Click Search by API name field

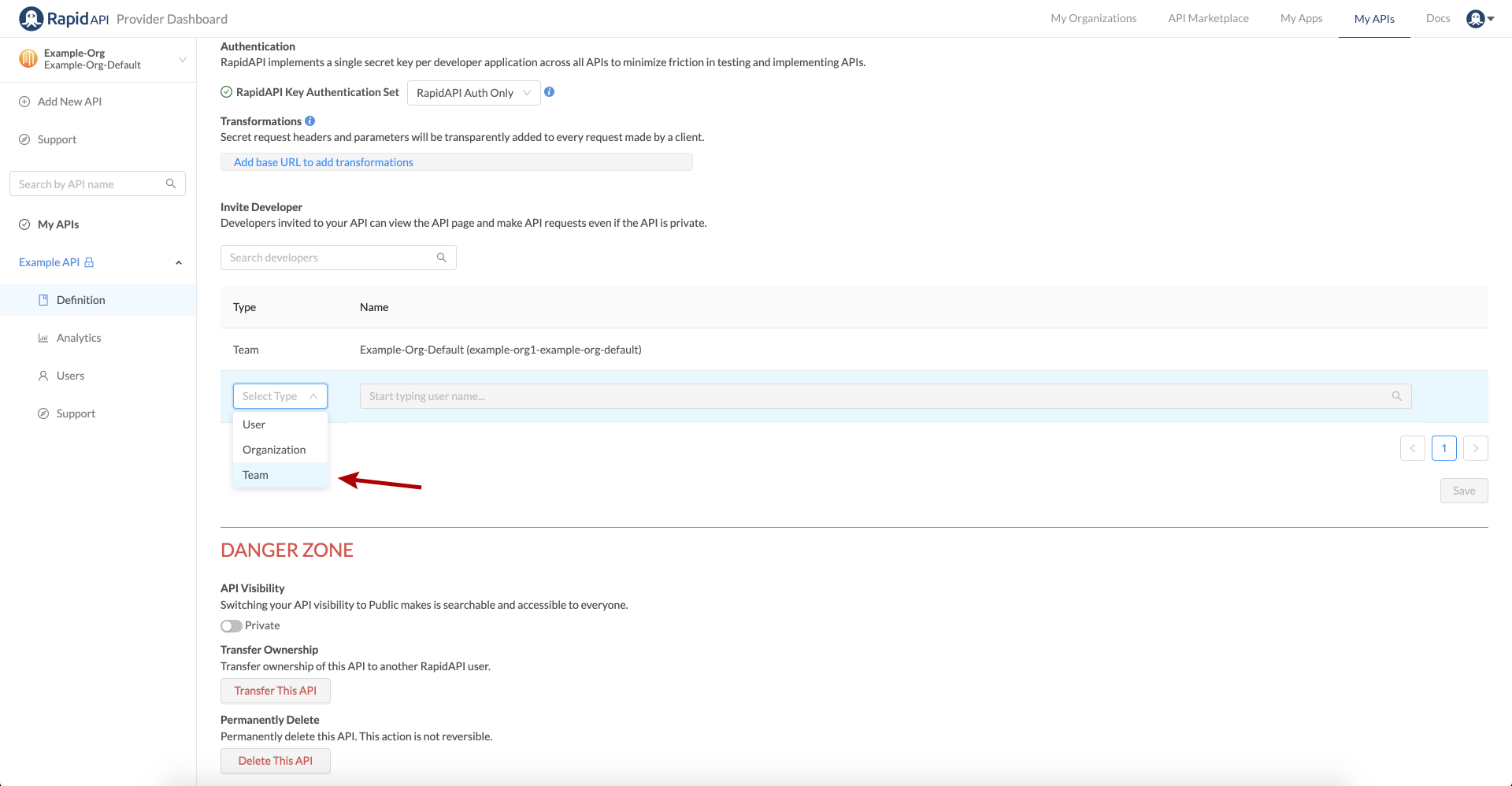98,184
